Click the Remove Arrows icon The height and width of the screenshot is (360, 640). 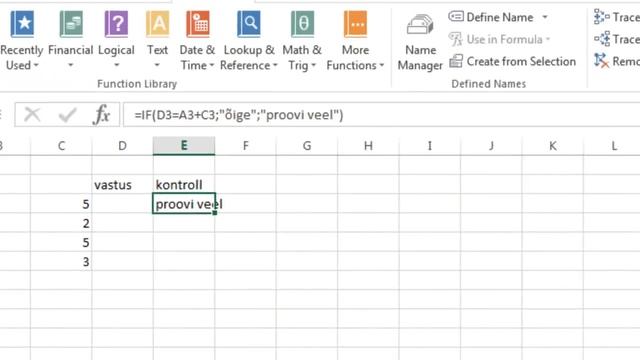(x=602, y=61)
